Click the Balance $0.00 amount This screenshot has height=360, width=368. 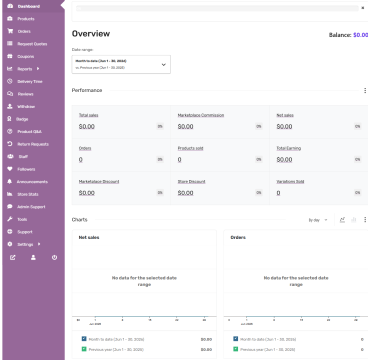[x=360, y=35]
